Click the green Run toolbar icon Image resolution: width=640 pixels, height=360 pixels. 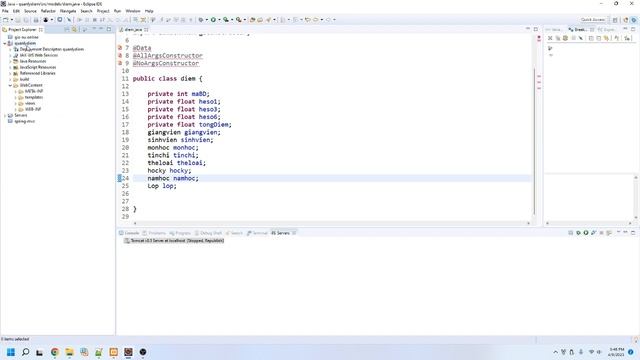(x=213, y=20)
